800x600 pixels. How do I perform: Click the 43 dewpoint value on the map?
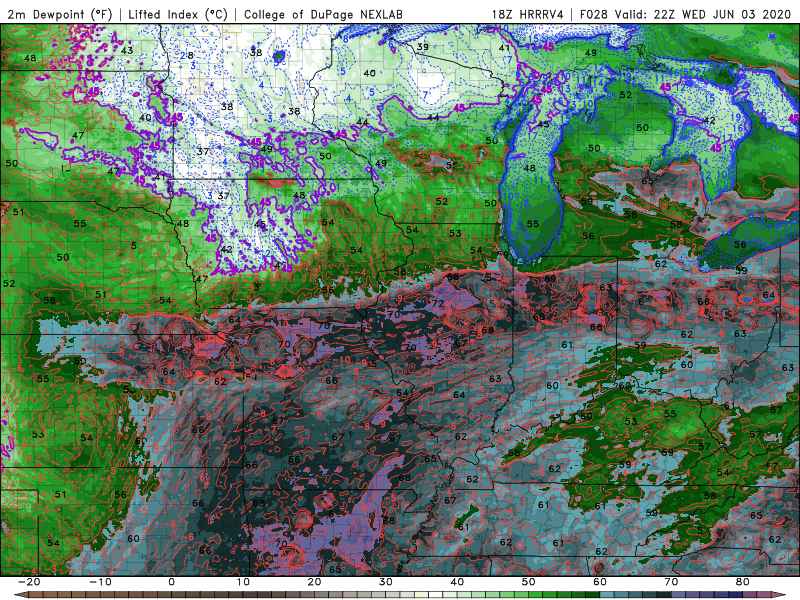(x=127, y=50)
